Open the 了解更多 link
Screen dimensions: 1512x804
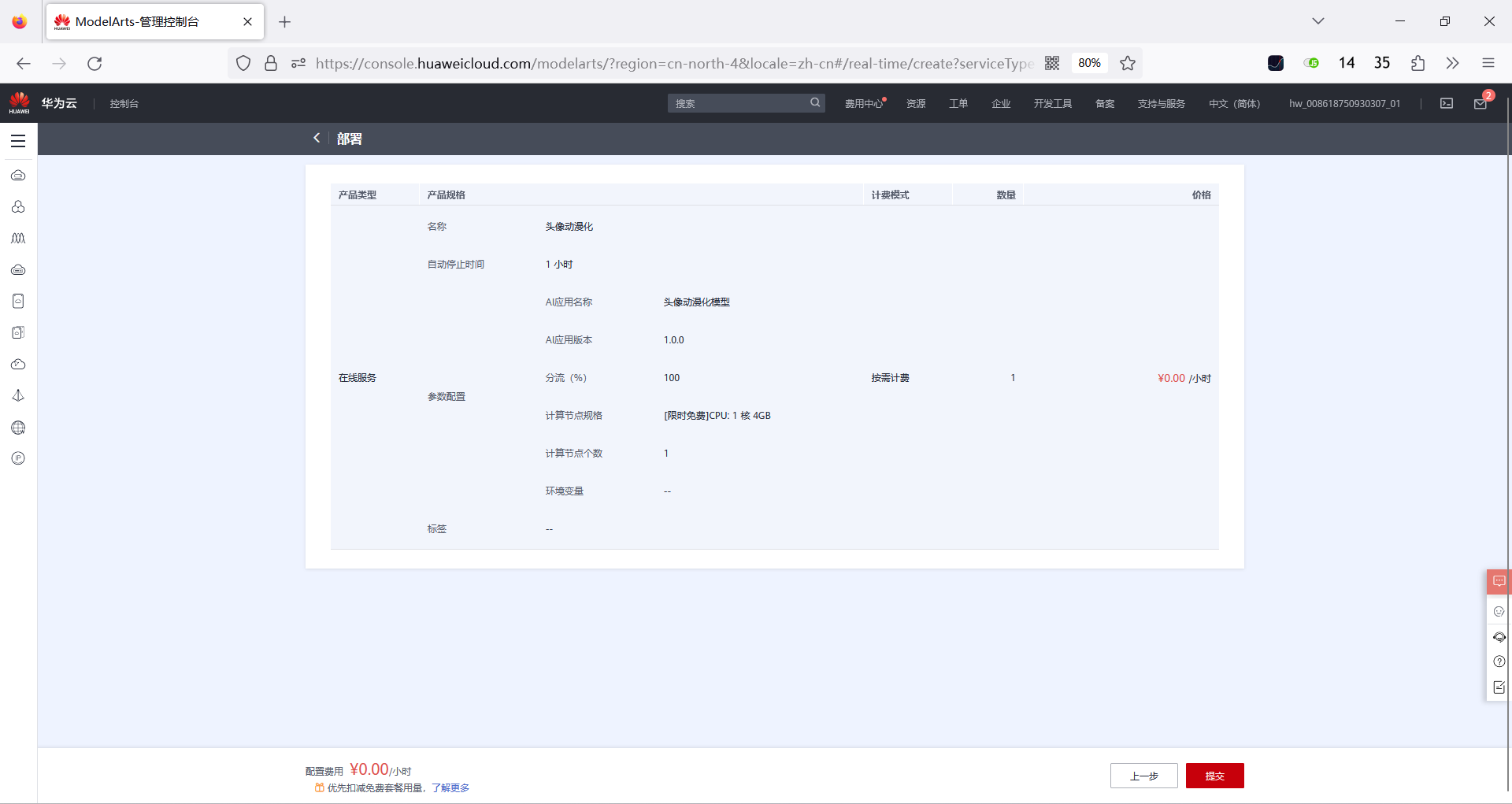coord(450,787)
